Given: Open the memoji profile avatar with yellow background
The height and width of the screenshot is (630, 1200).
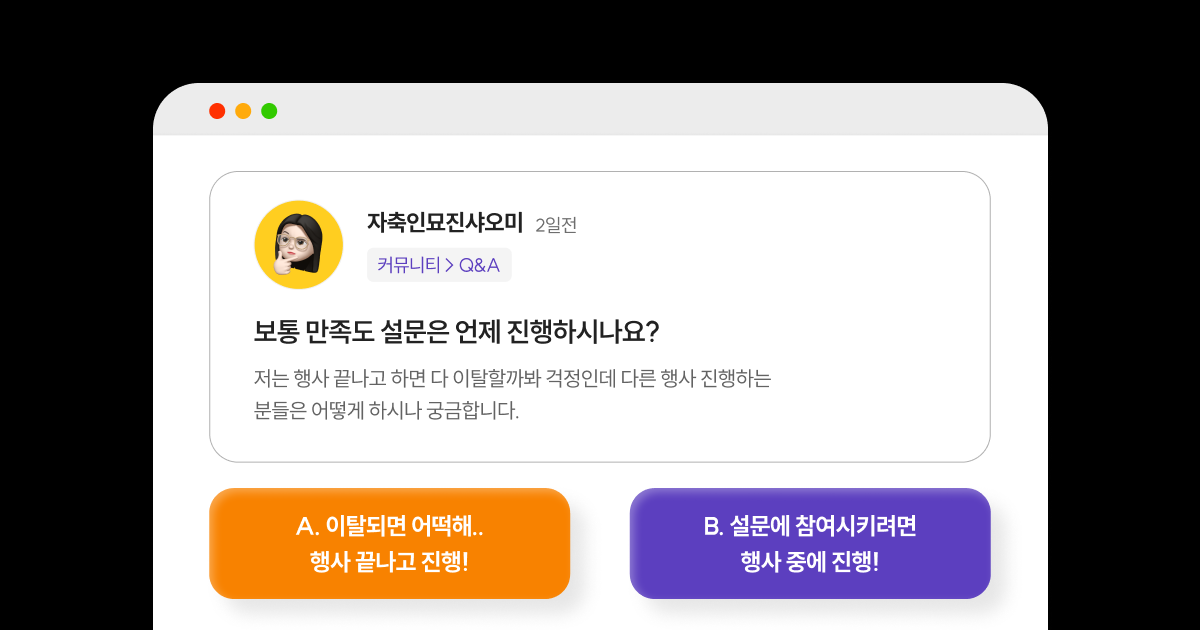Looking at the screenshot, I should 299,245.
